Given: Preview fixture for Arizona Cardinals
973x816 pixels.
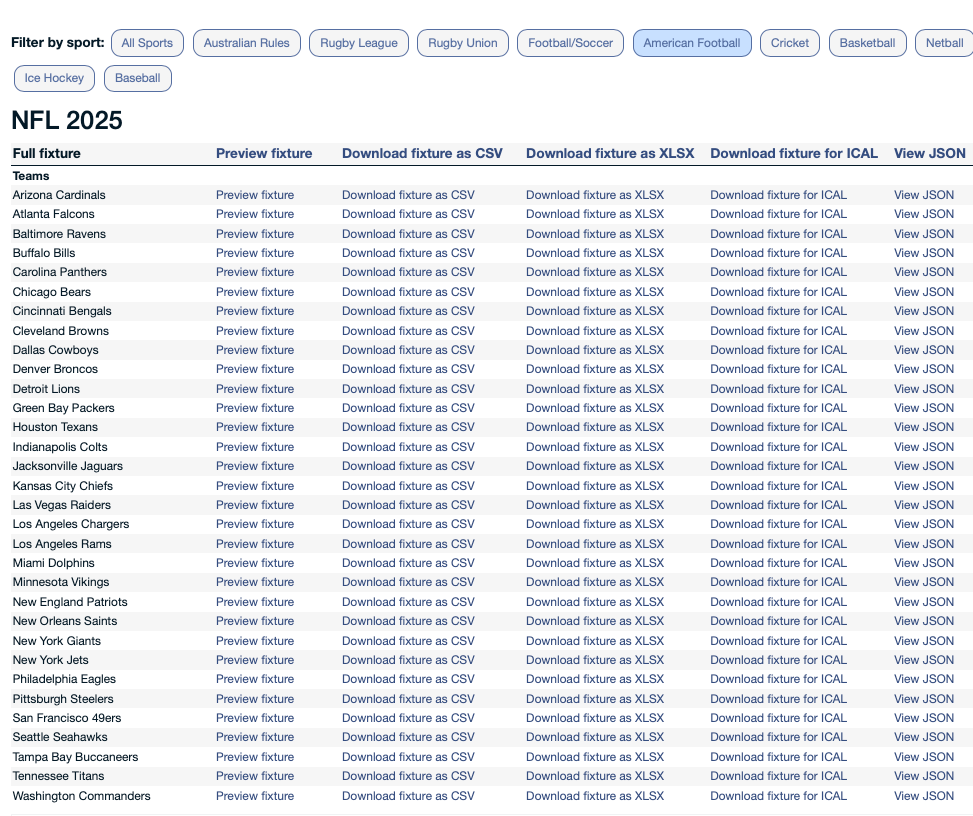Looking at the screenshot, I should [x=255, y=195].
